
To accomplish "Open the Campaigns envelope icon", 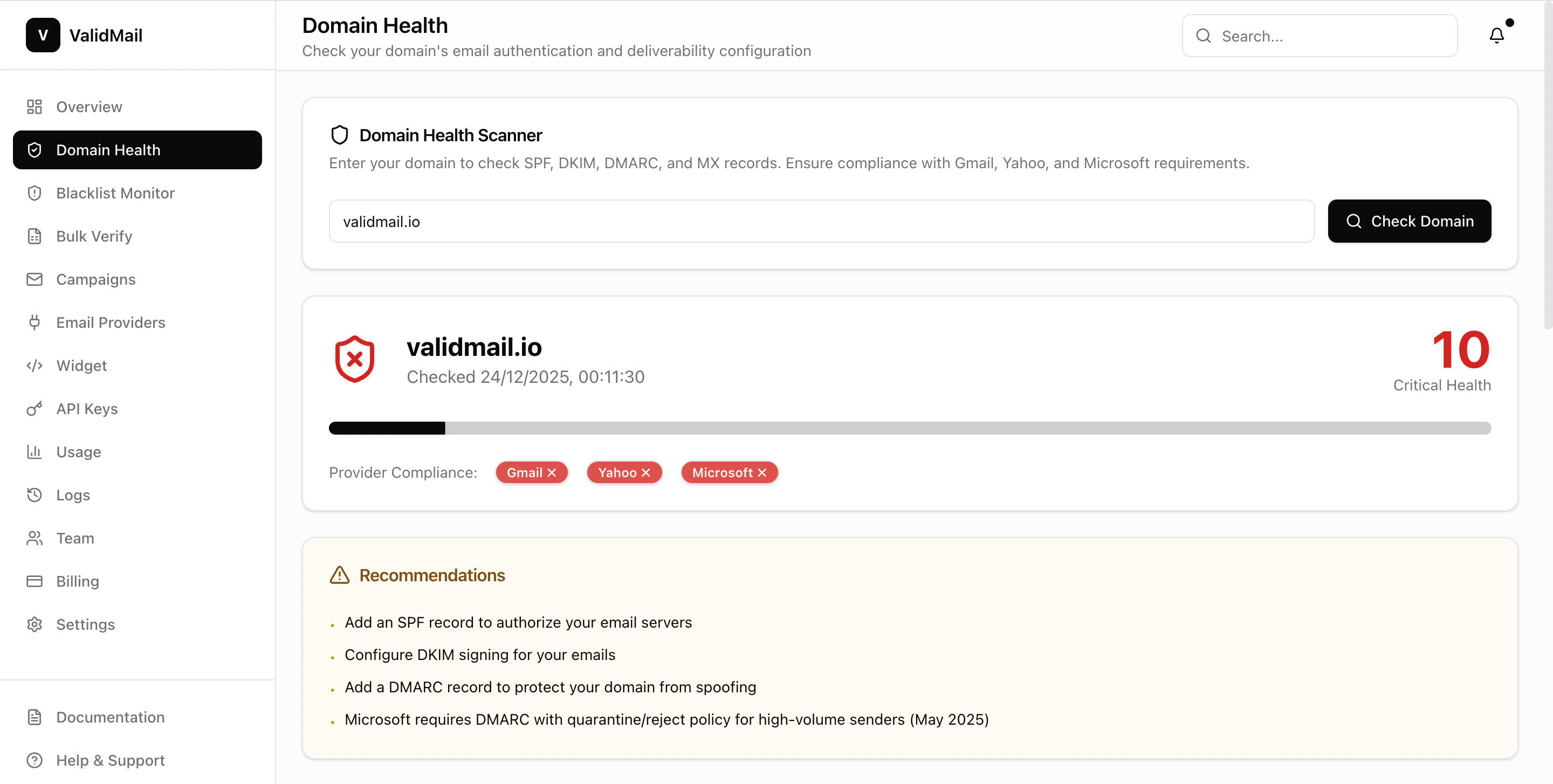I will tap(35, 279).
